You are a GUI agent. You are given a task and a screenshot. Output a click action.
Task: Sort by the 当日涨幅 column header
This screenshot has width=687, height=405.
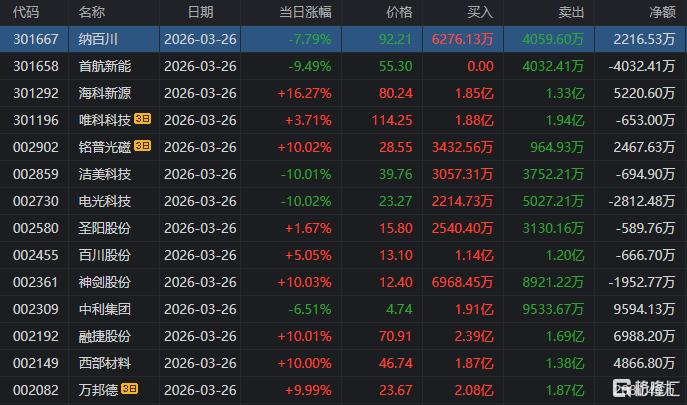coord(308,12)
